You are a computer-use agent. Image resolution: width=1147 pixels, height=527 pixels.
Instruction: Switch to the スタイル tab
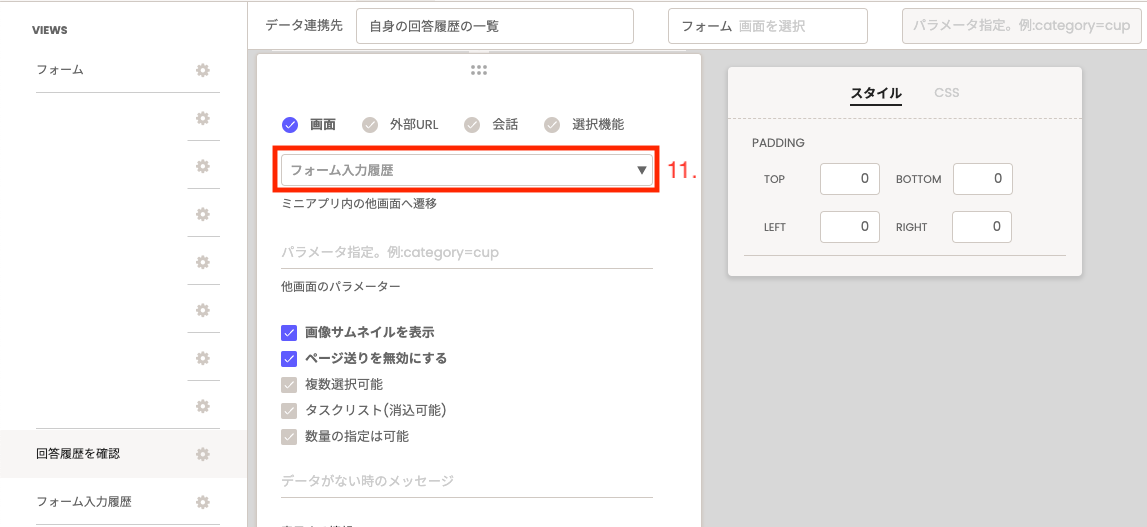876,93
